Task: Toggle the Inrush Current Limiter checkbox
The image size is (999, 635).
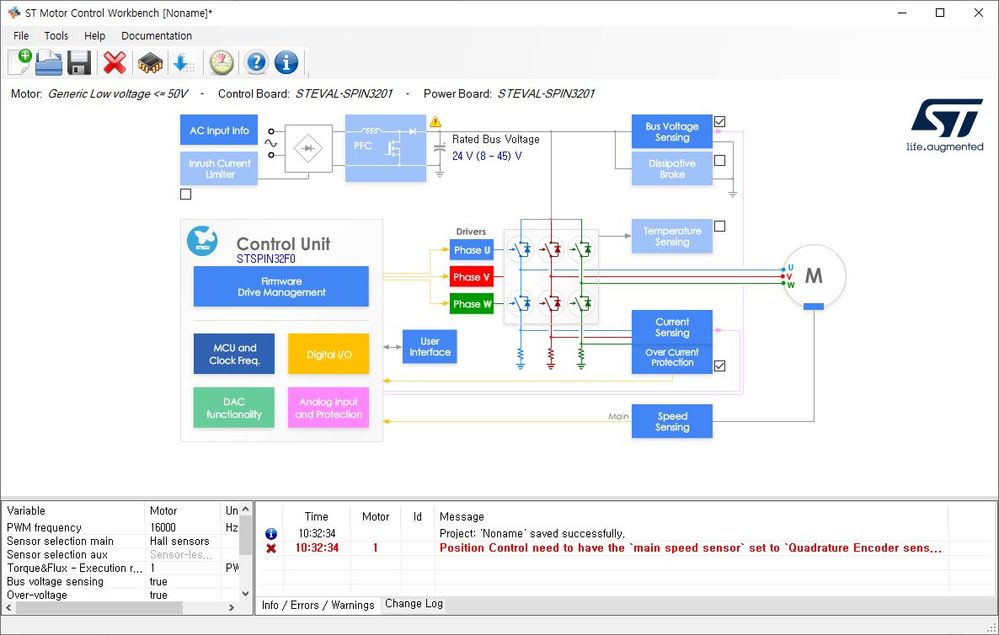Action: click(x=186, y=194)
